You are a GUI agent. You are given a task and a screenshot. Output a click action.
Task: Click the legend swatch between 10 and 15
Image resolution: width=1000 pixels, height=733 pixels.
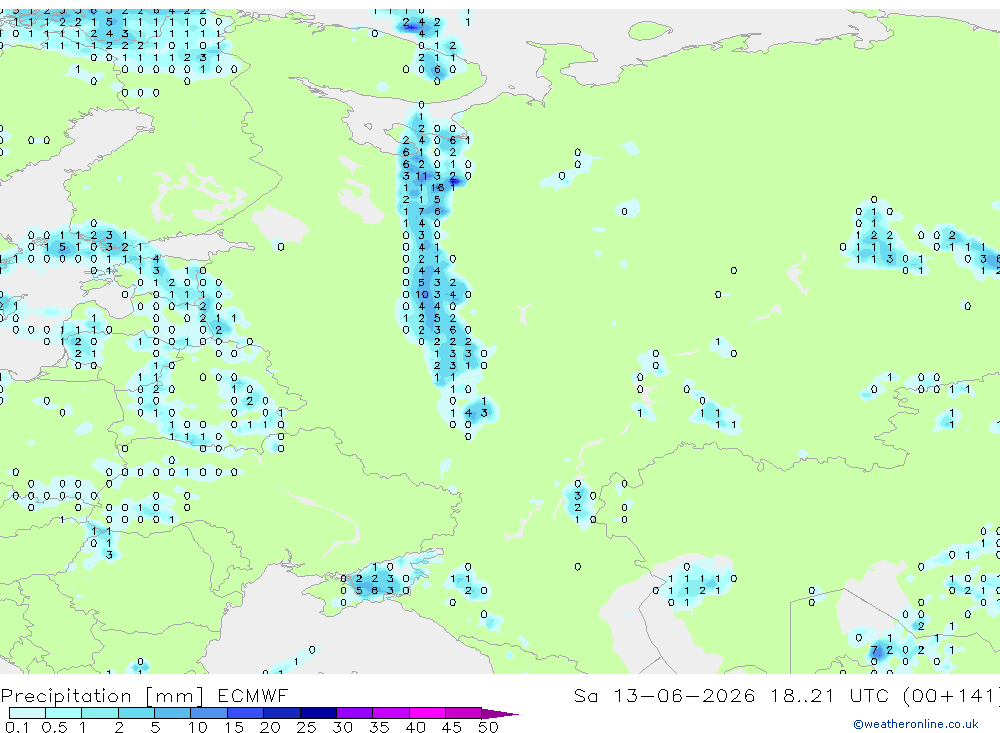point(209,713)
